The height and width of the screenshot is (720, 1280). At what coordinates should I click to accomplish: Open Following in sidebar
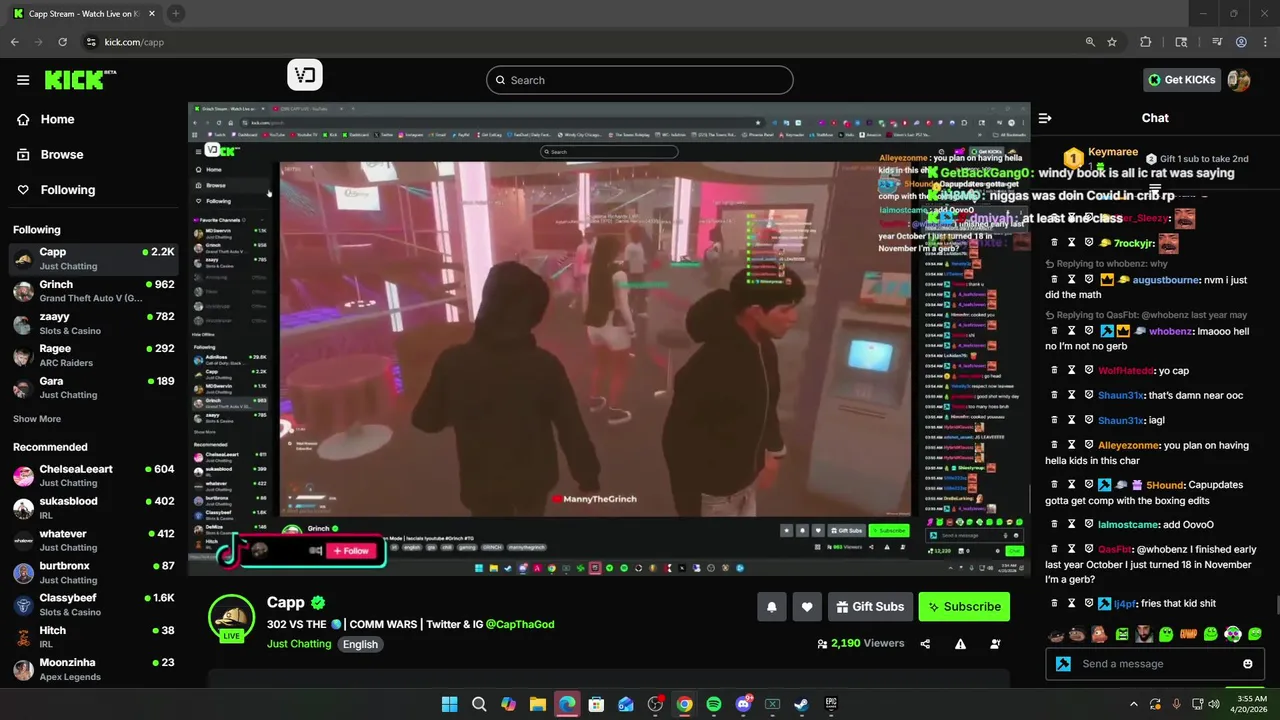(x=67, y=189)
